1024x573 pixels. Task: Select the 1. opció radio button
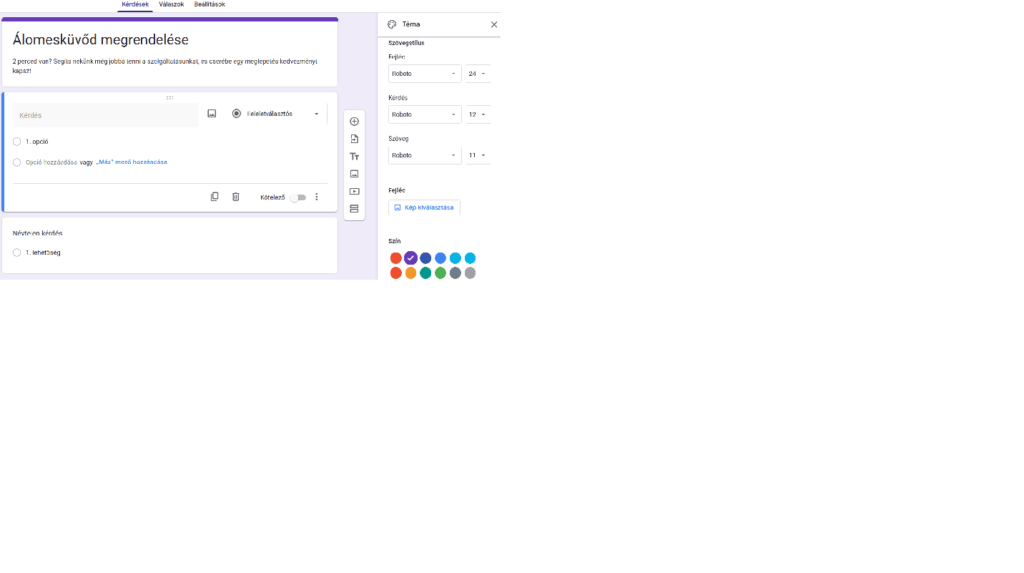(17, 141)
